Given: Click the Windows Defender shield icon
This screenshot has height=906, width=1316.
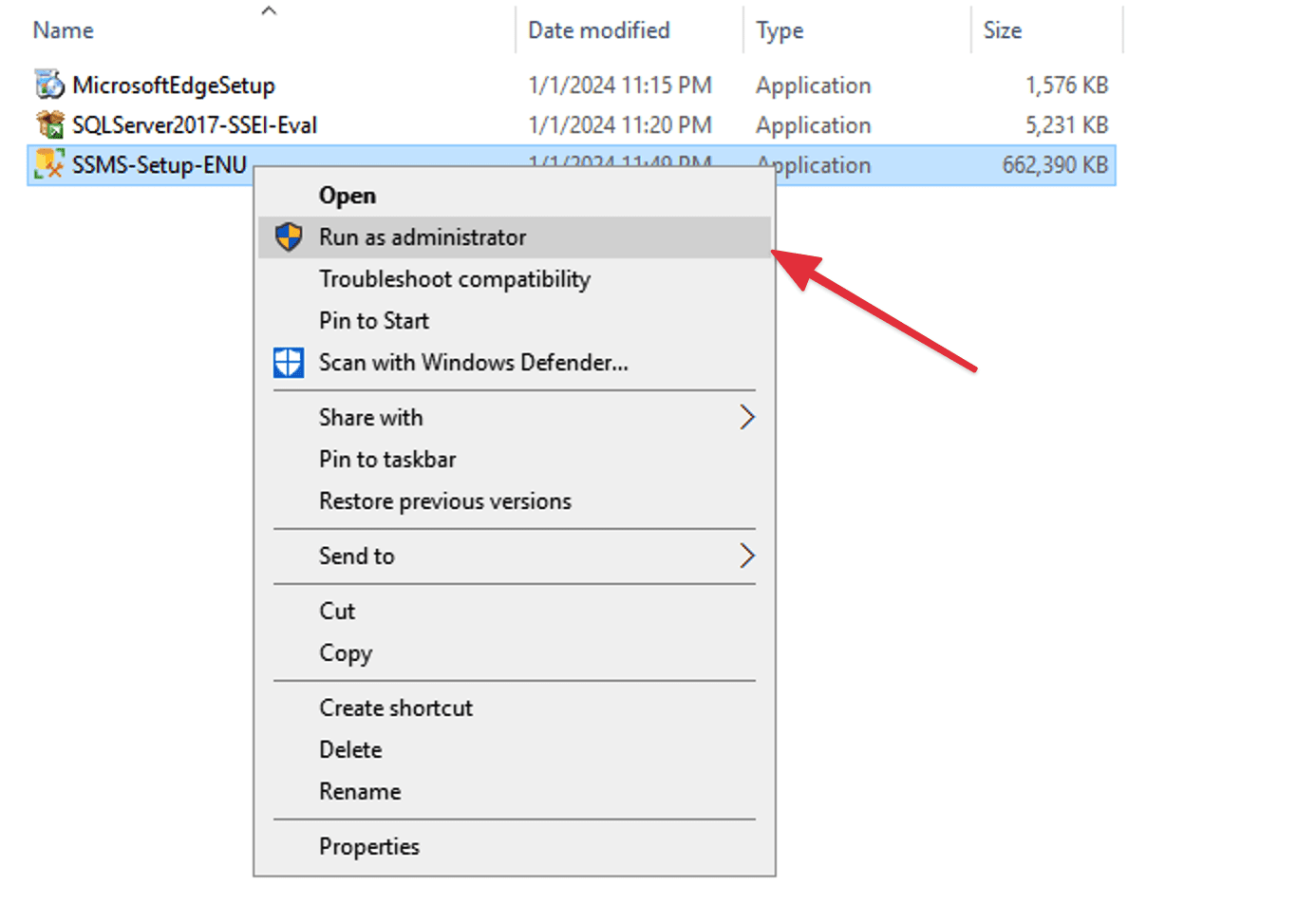Looking at the screenshot, I should pos(289,362).
